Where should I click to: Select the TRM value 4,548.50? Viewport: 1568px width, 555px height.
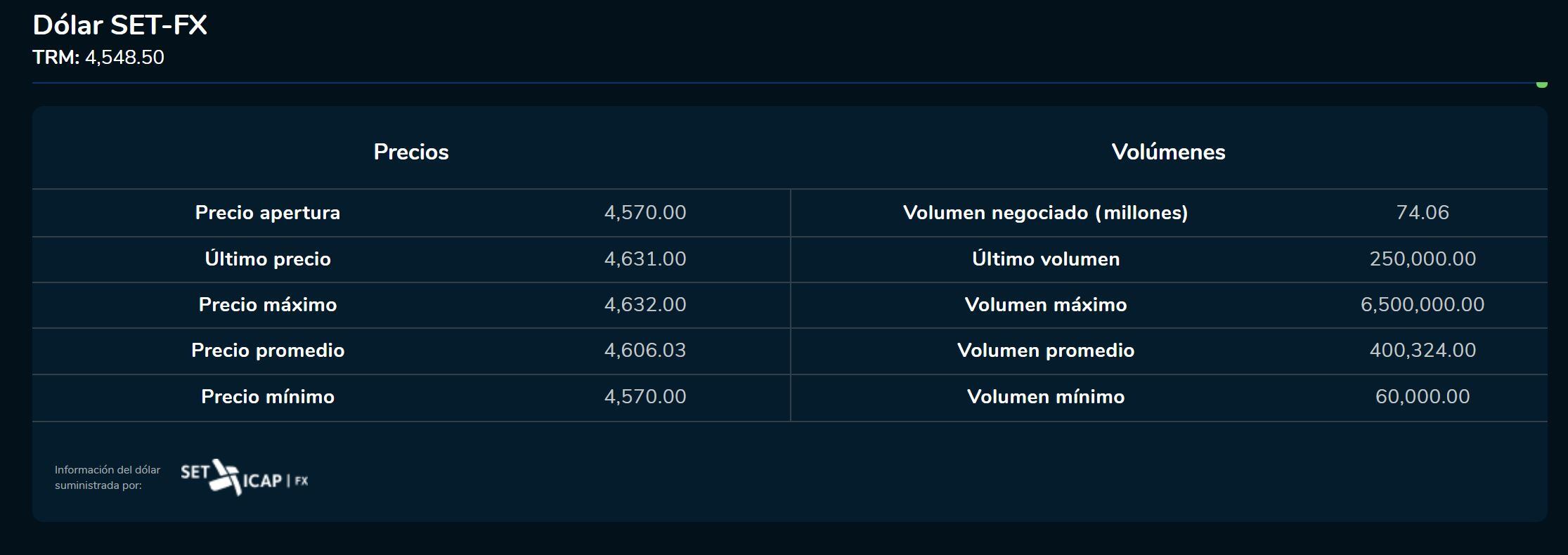click(x=124, y=58)
